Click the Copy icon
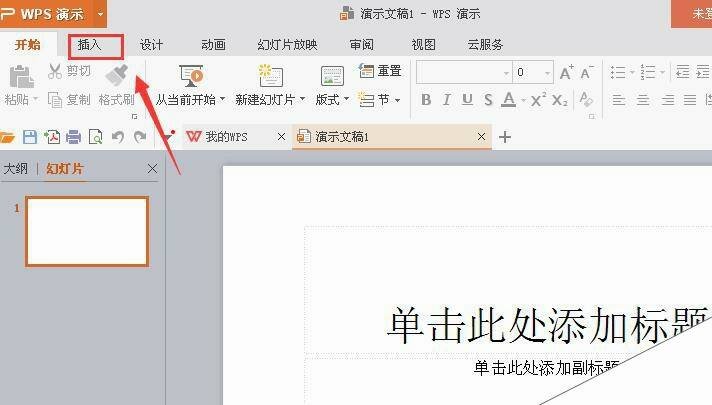This screenshot has height=405, width=712. (x=55, y=99)
